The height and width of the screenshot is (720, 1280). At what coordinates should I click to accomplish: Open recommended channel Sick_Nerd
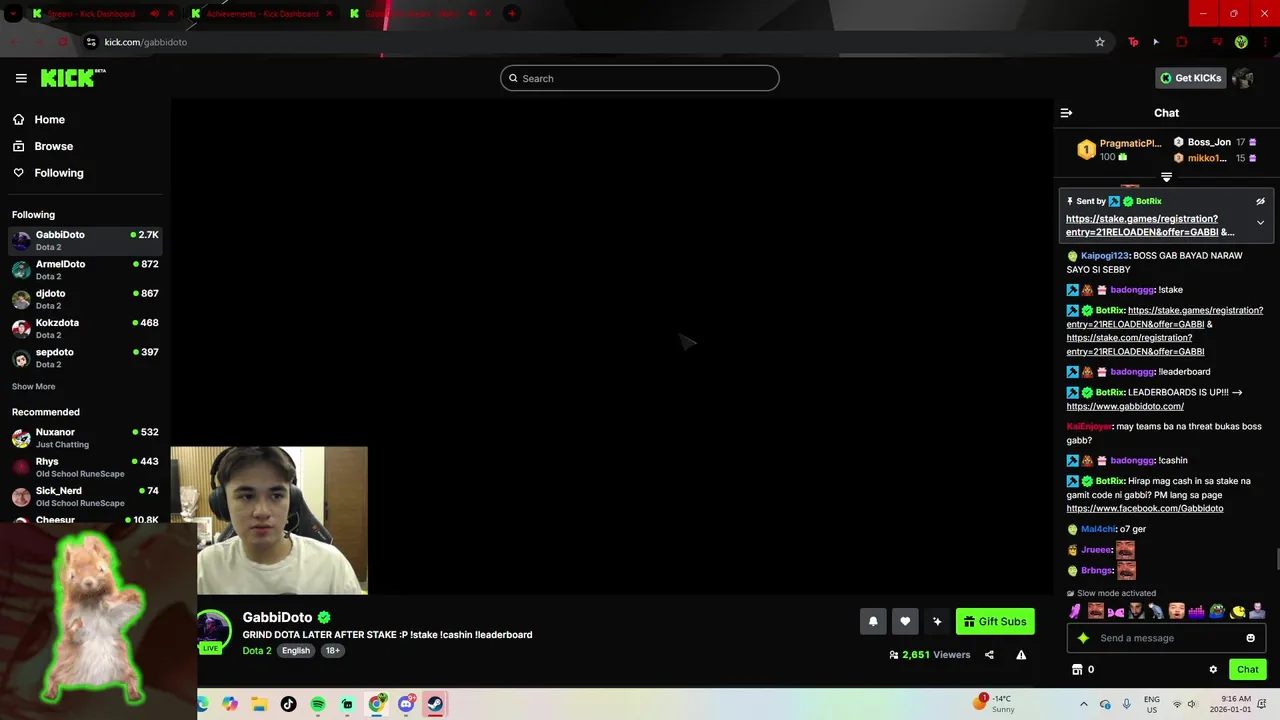(x=85, y=496)
